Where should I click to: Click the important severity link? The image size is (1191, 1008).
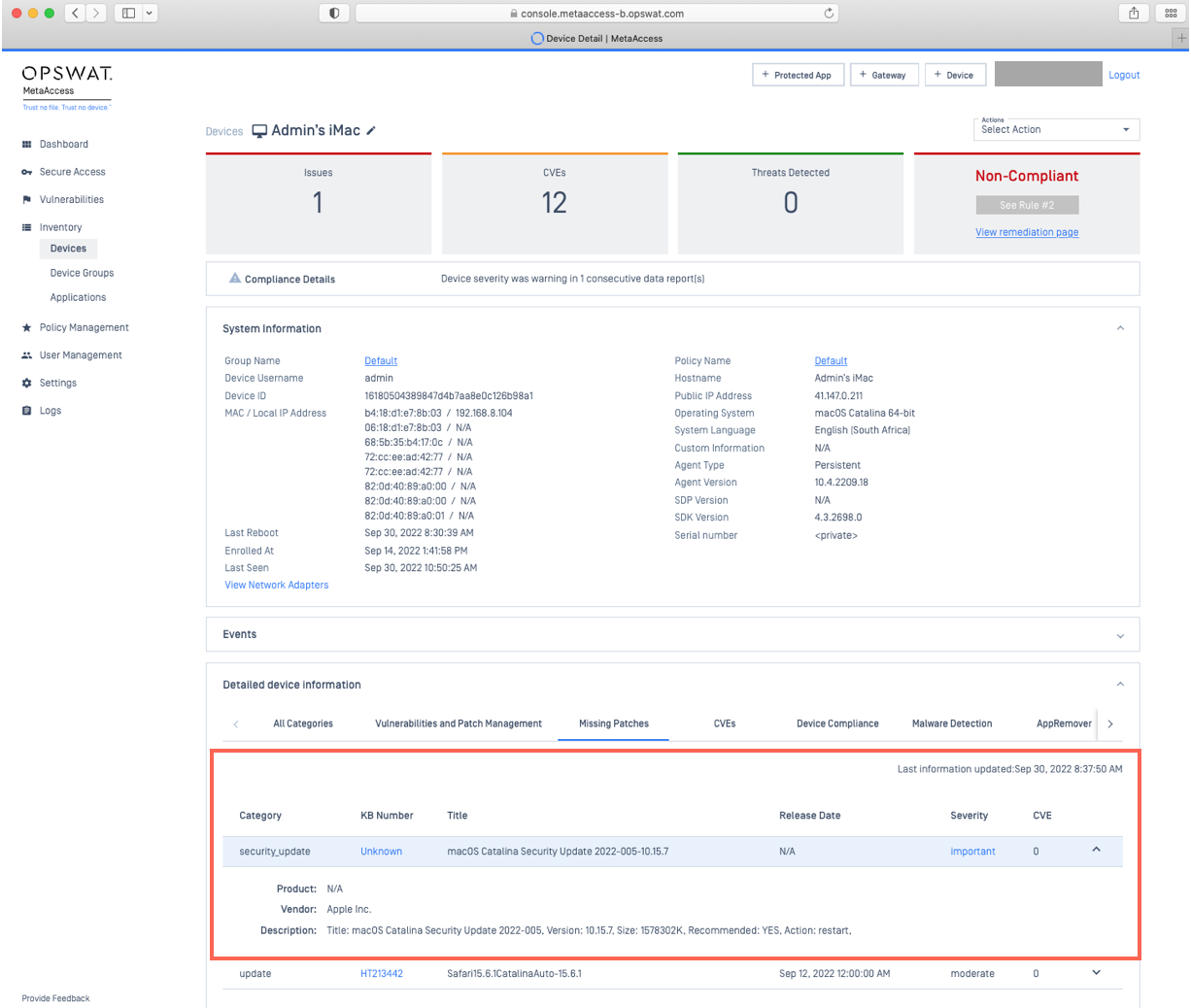point(972,852)
